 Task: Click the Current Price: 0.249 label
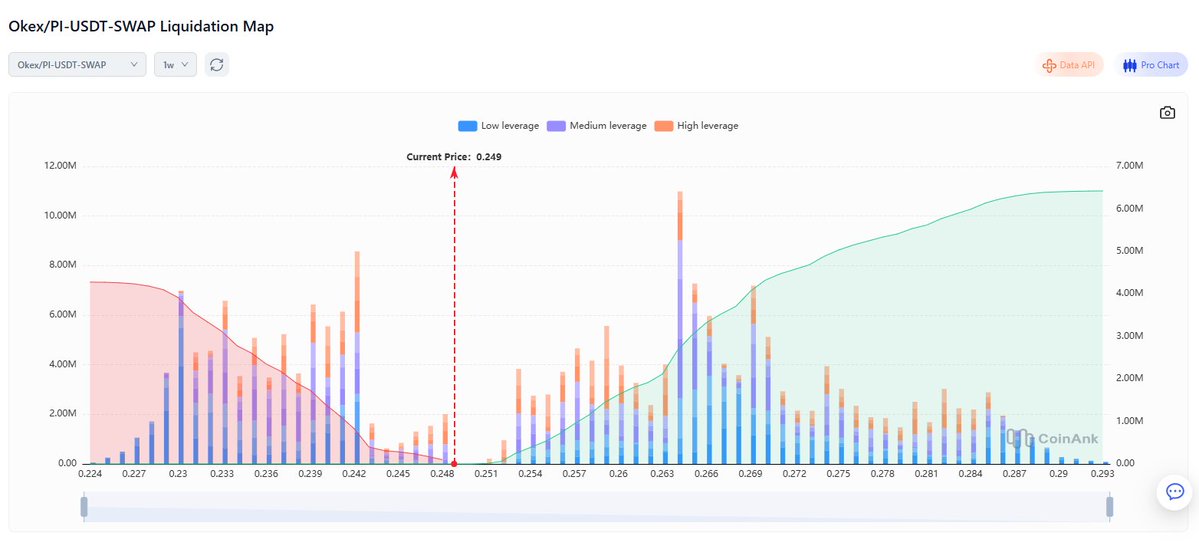454,157
